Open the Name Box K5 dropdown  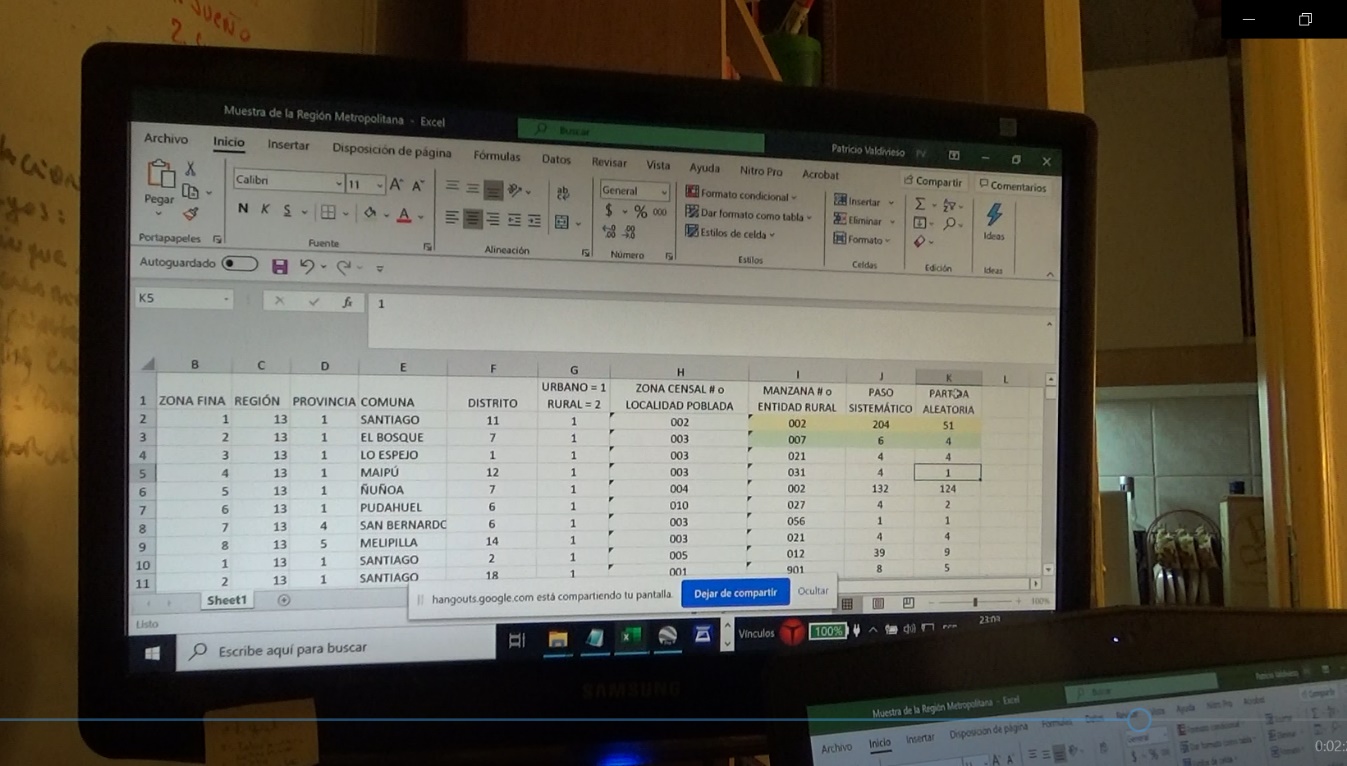pos(226,299)
